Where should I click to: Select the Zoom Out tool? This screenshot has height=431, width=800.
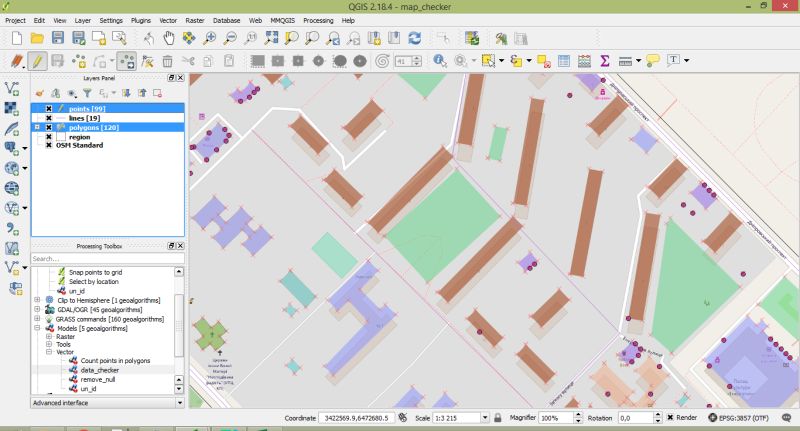pos(230,38)
